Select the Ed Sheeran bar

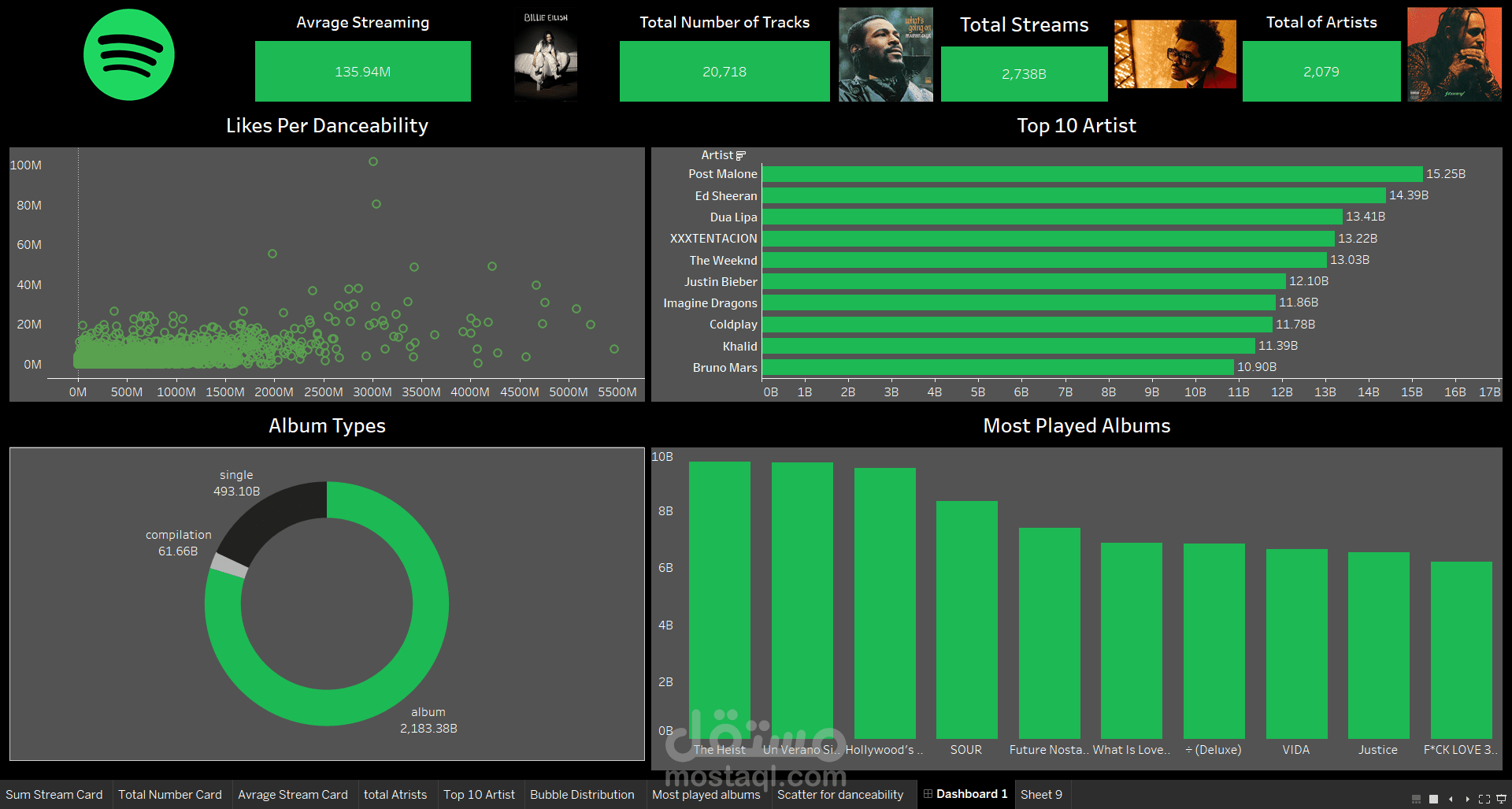point(1074,195)
